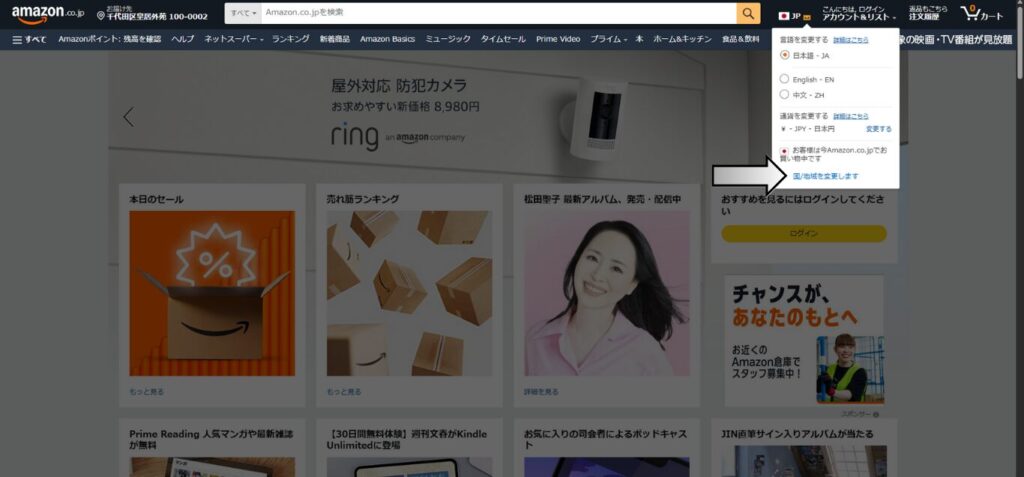Click the 屋外対応 防犯カメラ banner text
This screenshot has width=1024, height=477.
tap(399, 86)
